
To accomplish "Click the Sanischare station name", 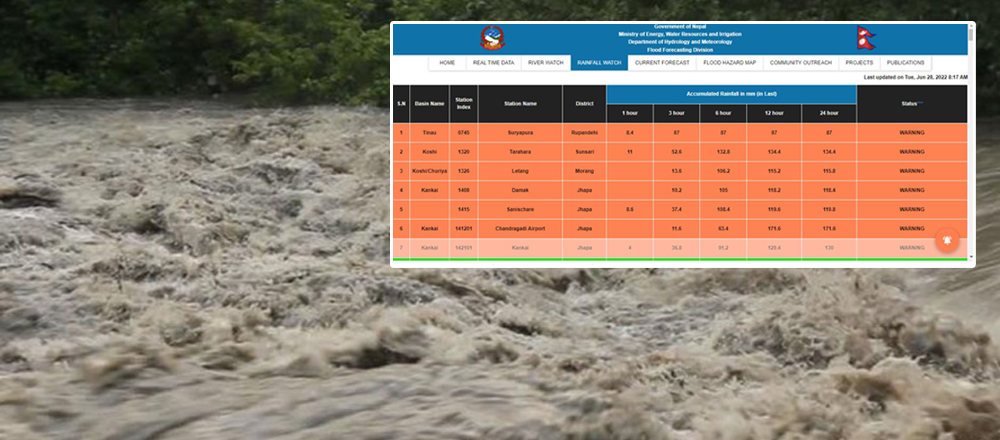I will [x=520, y=209].
